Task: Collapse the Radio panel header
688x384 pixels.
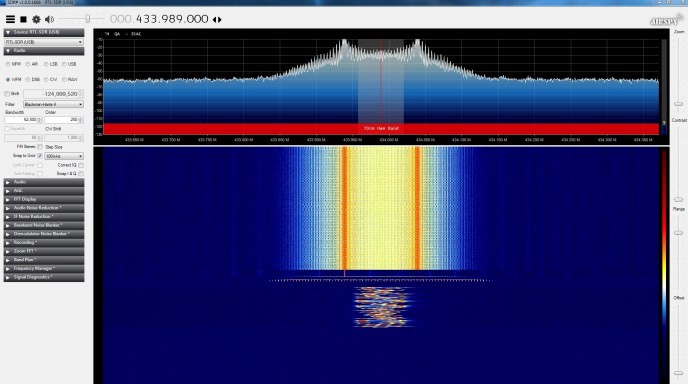Action: click(44, 51)
